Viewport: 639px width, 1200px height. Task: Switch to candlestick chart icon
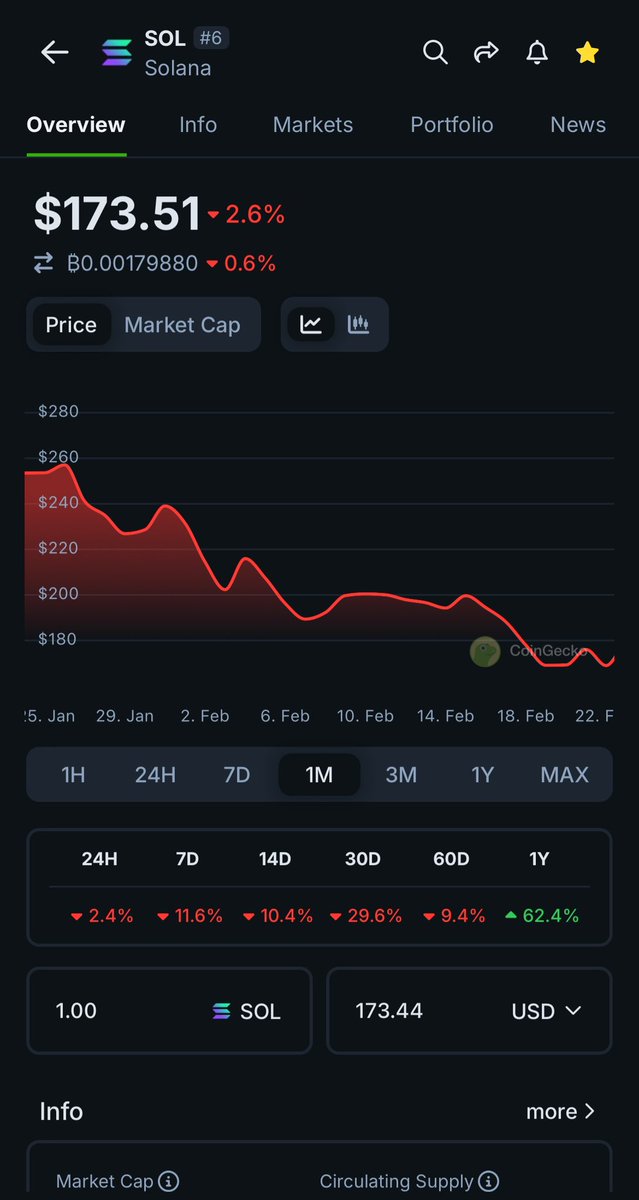(358, 324)
